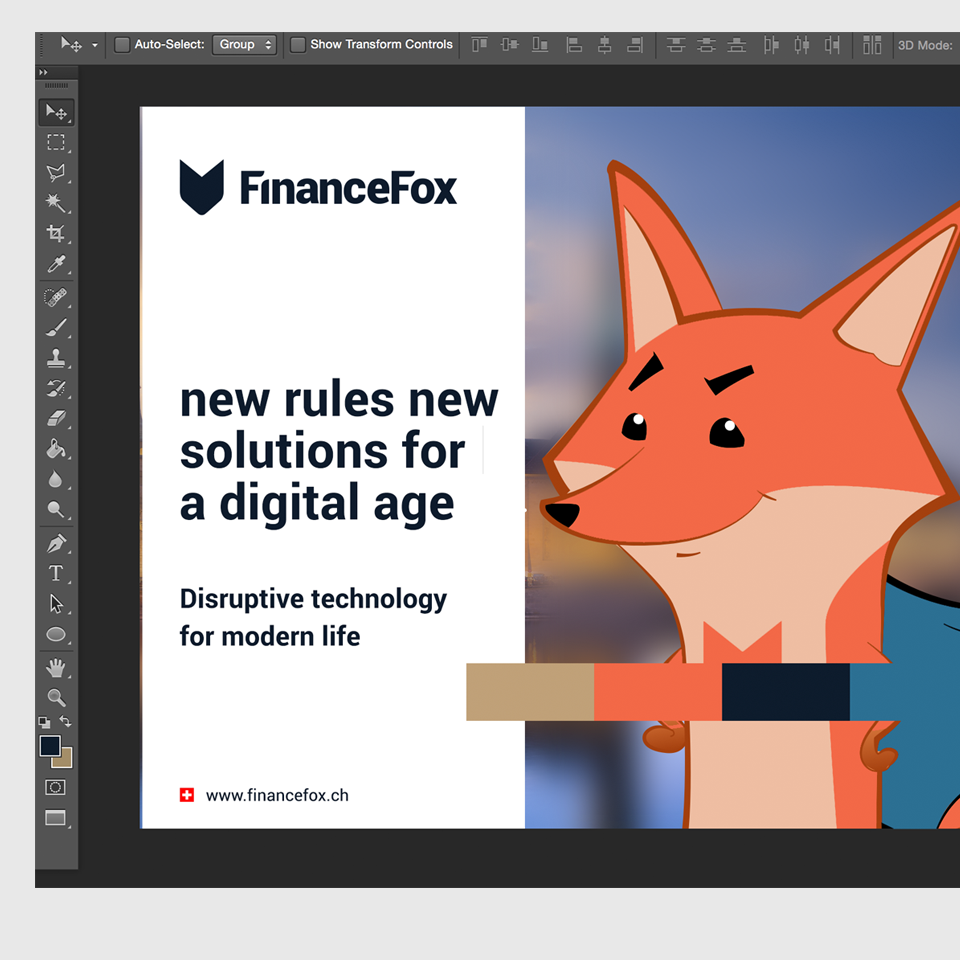Select the Pen tool
The width and height of the screenshot is (960, 960).
[x=56, y=544]
